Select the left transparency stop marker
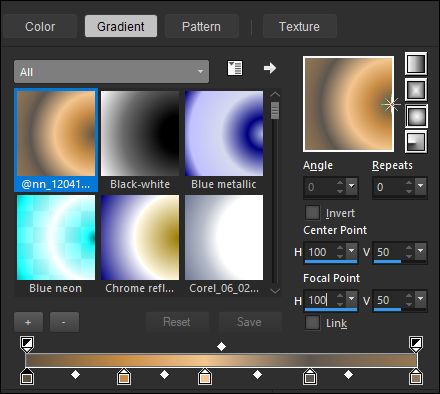The image size is (440, 394). tap(27, 344)
